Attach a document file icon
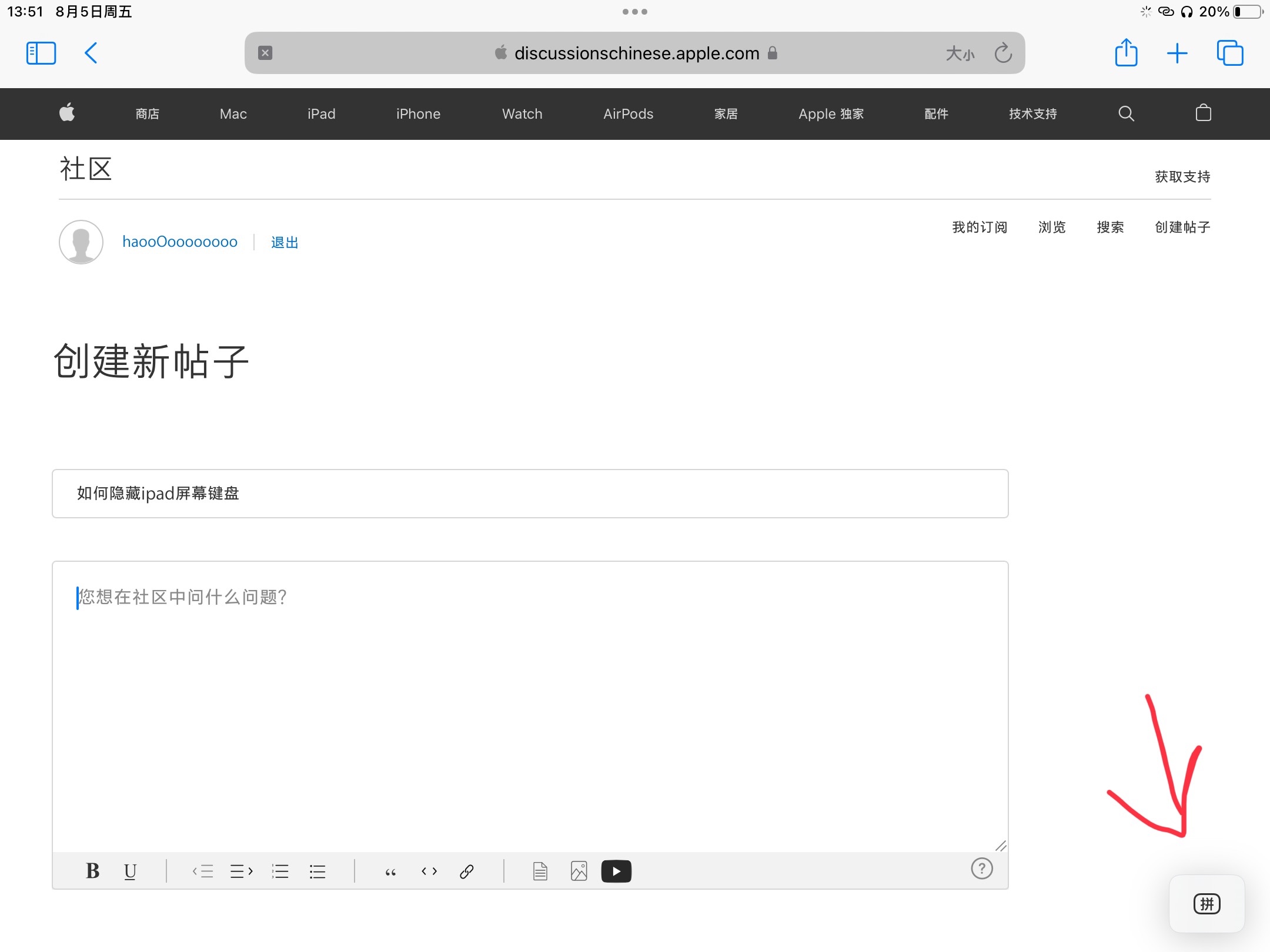This screenshot has width=1270, height=952. [540, 871]
